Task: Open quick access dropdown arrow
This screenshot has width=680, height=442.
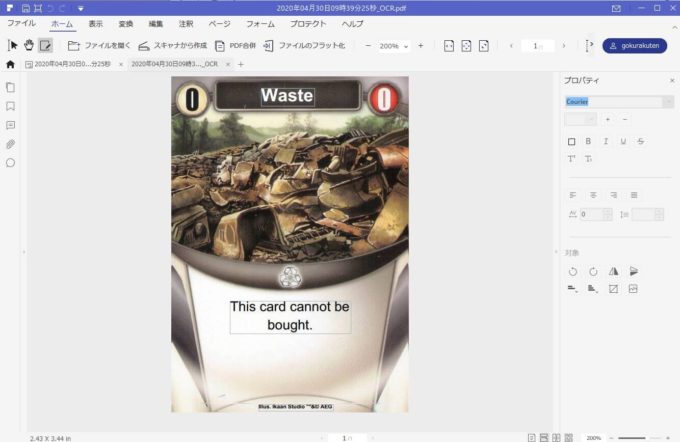Action: tap(81, 8)
